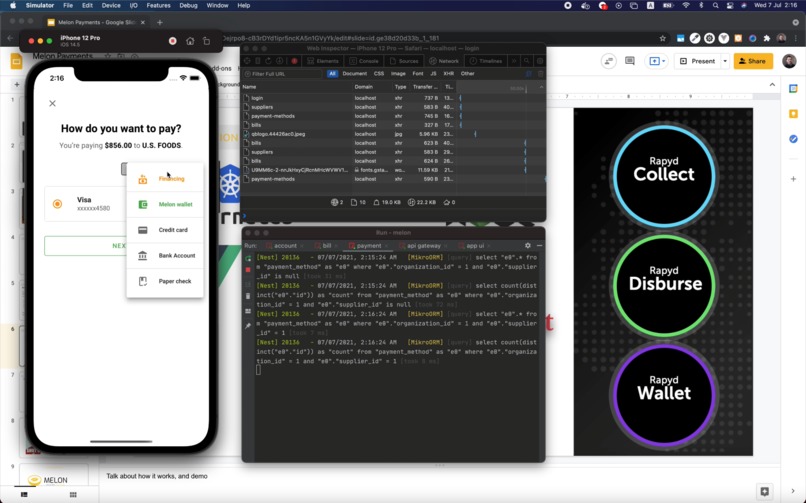This screenshot has width=806, height=503.
Task: Switch to the app ui run tab
Action: click(x=474, y=246)
